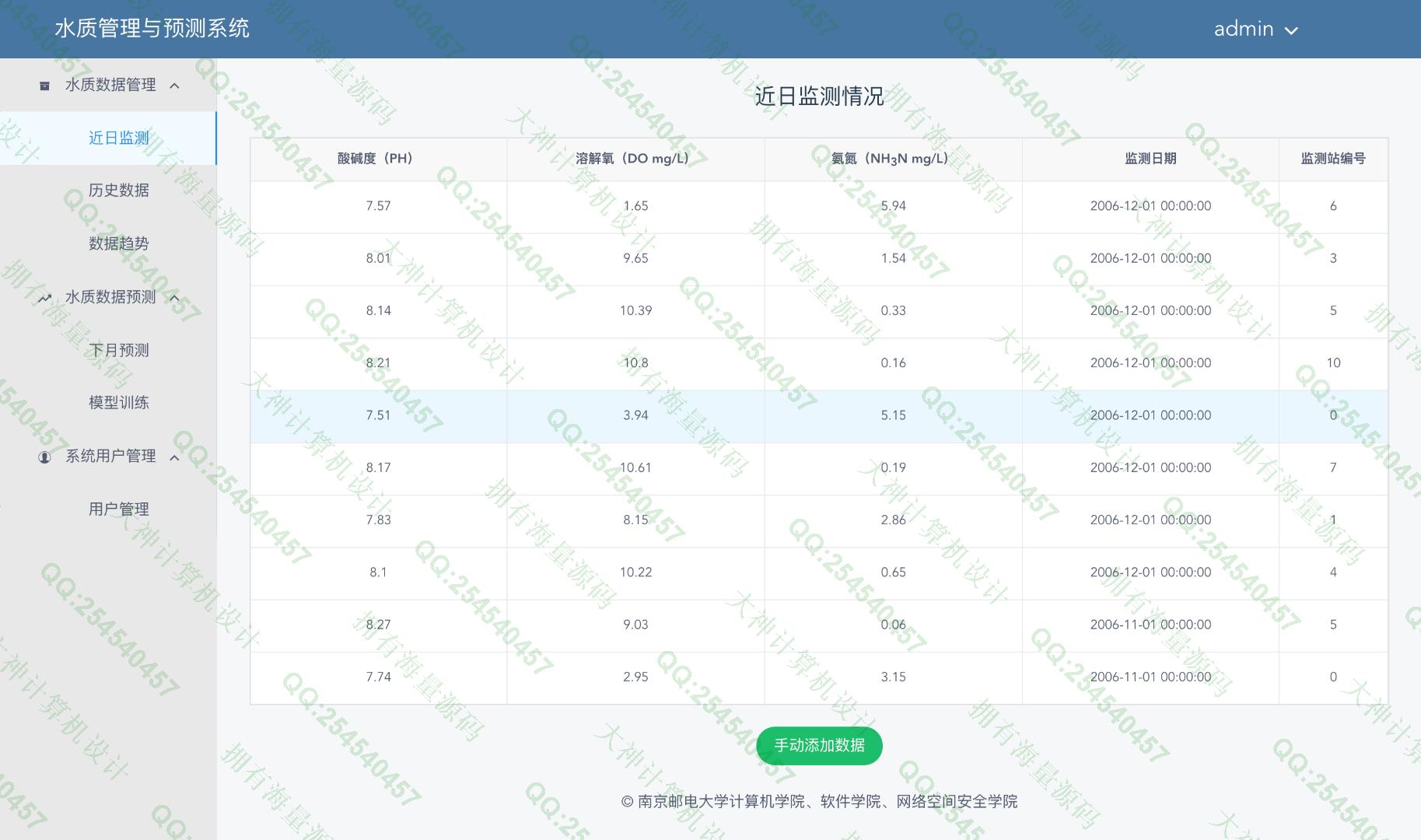Click the 手动添加数据 button
Image resolution: width=1421 pixels, height=840 pixels.
[819, 745]
